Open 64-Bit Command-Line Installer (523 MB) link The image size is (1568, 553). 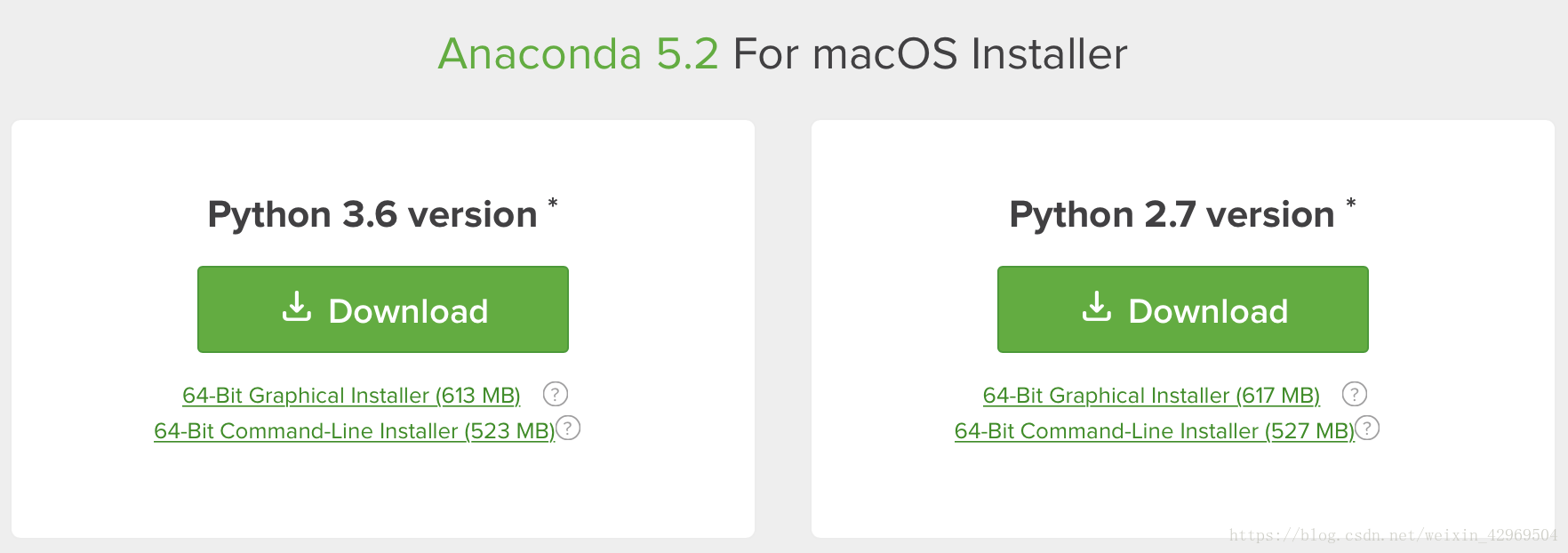pyautogui.click(x=354, y=431)
